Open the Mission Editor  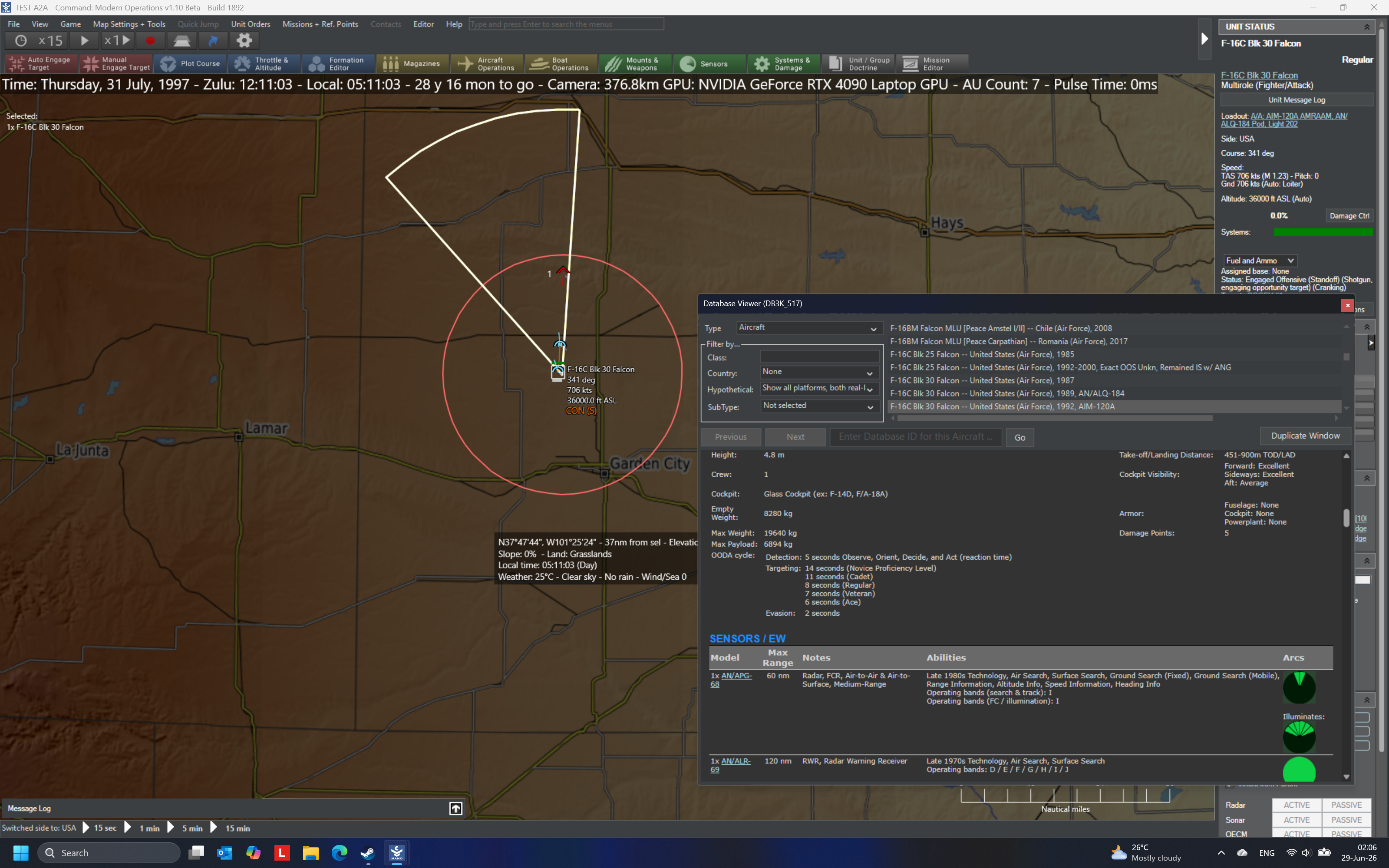pyautogui.click(x=931, y=64)
